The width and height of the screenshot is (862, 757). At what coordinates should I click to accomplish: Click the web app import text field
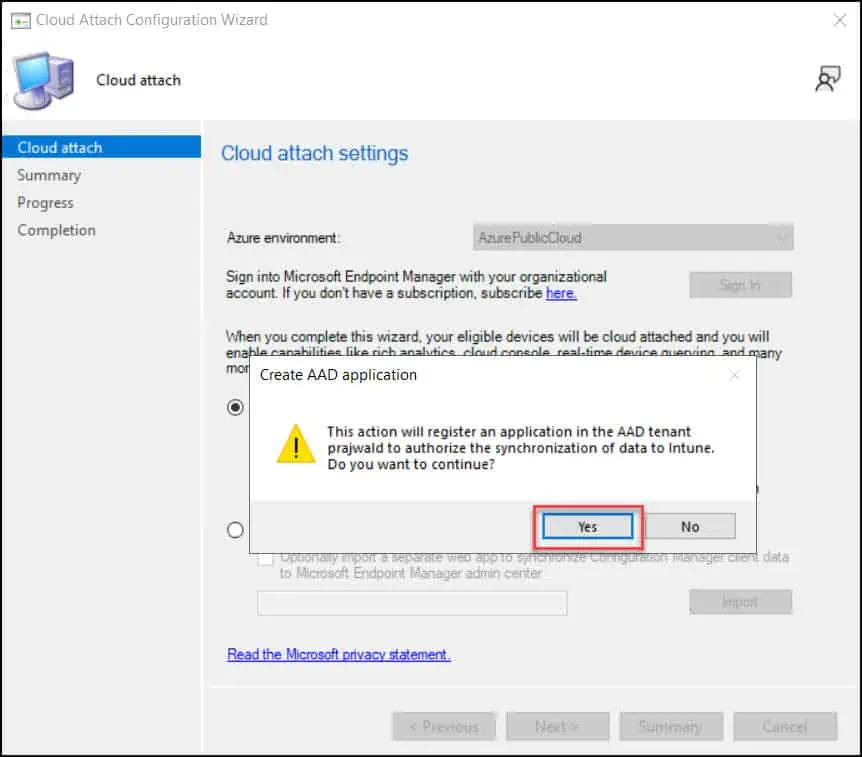pos(412,603)
